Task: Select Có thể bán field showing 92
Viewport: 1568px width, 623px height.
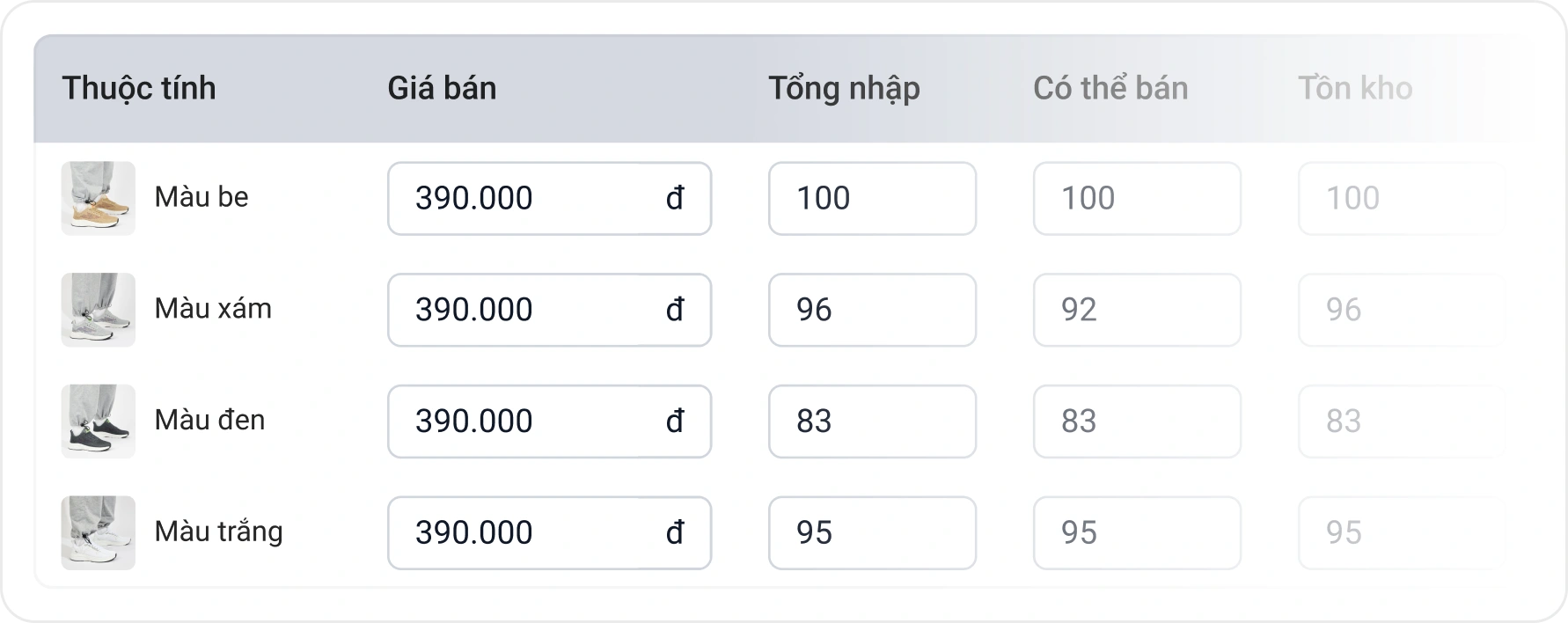Action: pyautogui.click(x=1137, y=310)
